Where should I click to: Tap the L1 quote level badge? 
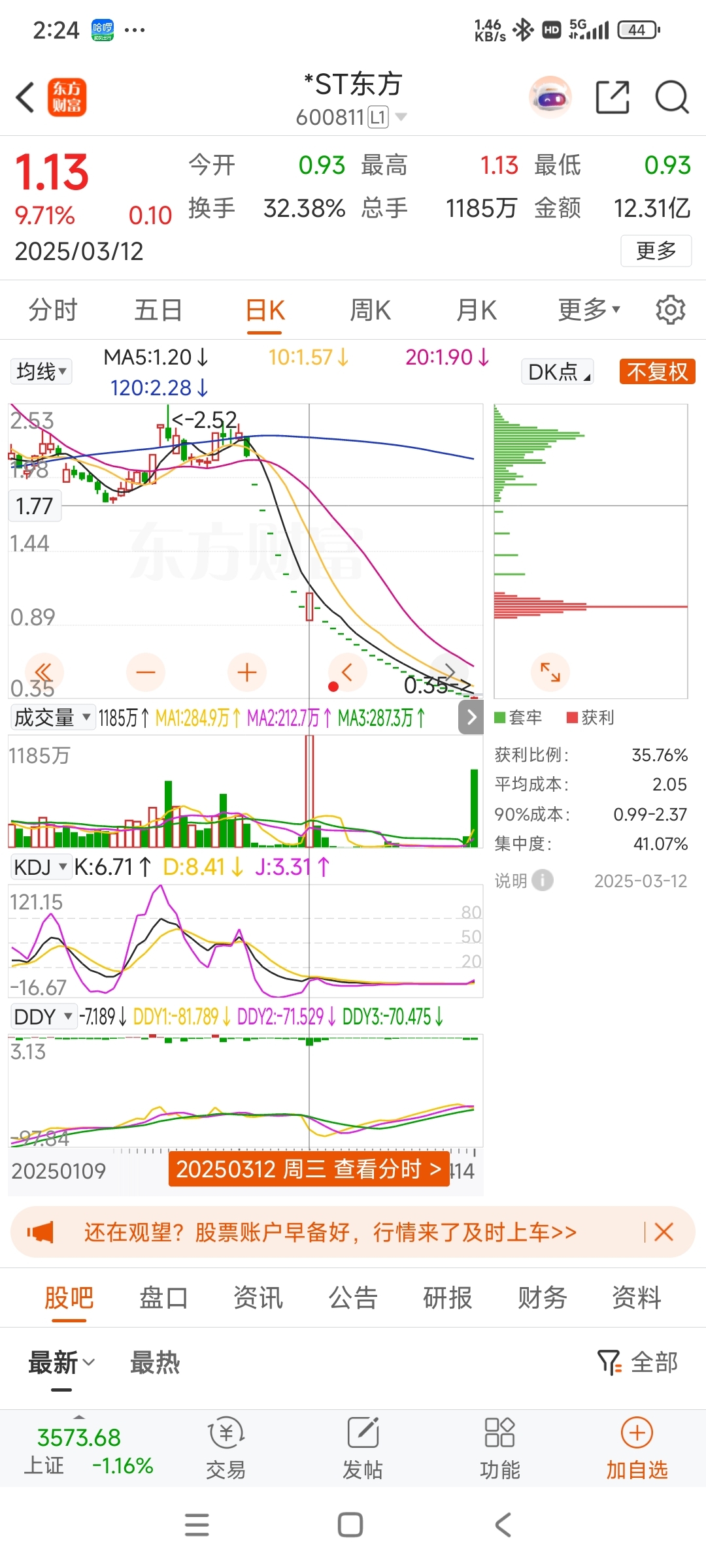(x=378, y=117)
